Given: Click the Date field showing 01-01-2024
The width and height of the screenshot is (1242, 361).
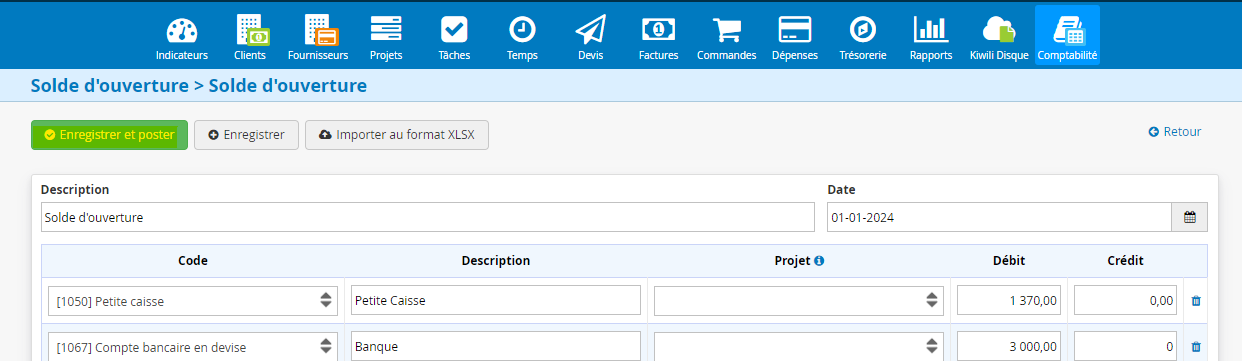Looking at the screenshot, I should pos(999,217).
